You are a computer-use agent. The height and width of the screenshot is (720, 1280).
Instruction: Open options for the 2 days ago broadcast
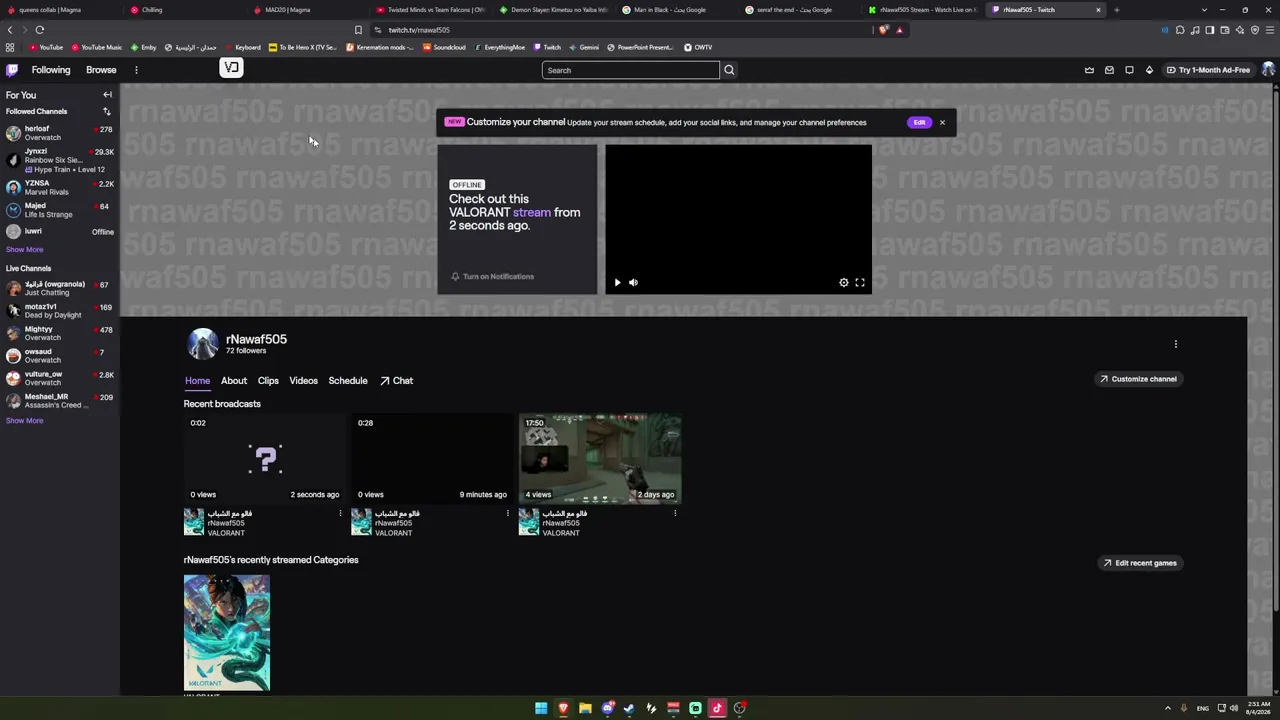coord(675,513)
